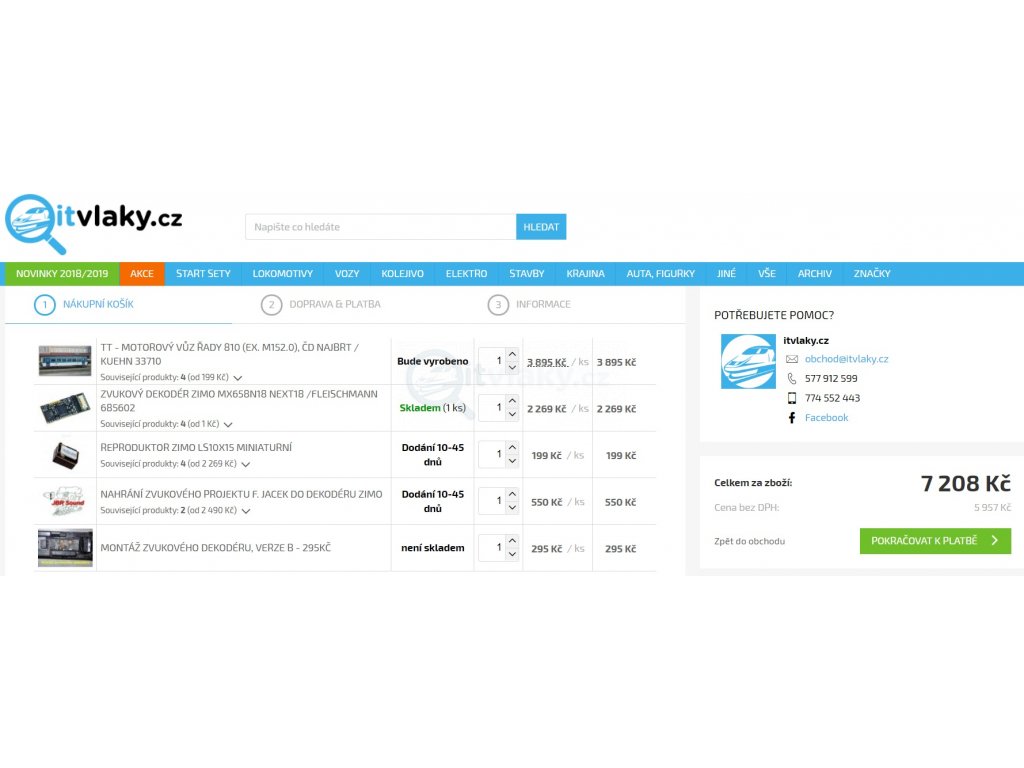Increase quantity of Zimo MX658N18 decoder

(513, 401)
